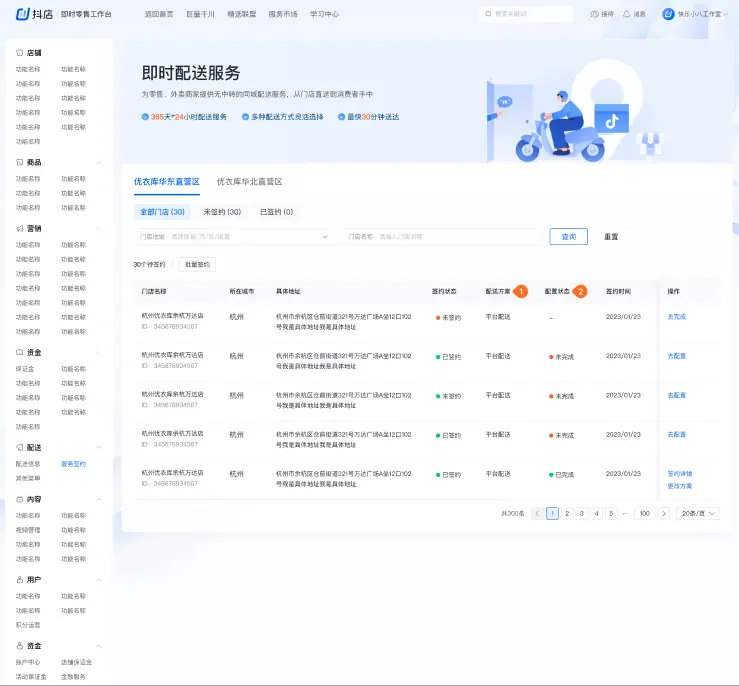This screenshot has height=686, width=739.
Task: Go to previous page arrow
Action: (x=537, y=514)
